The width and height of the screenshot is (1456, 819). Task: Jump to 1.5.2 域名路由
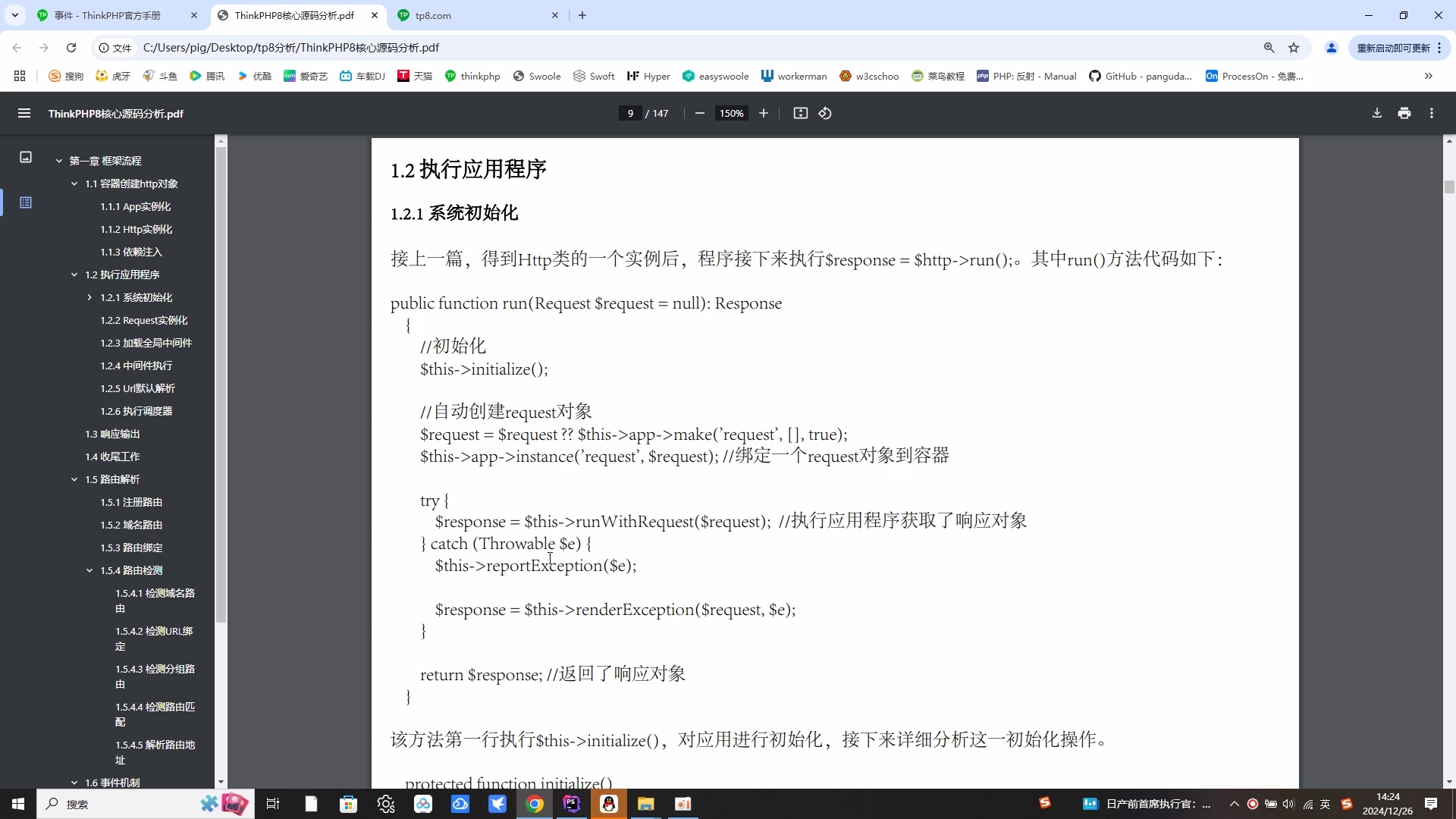[131, 525]
